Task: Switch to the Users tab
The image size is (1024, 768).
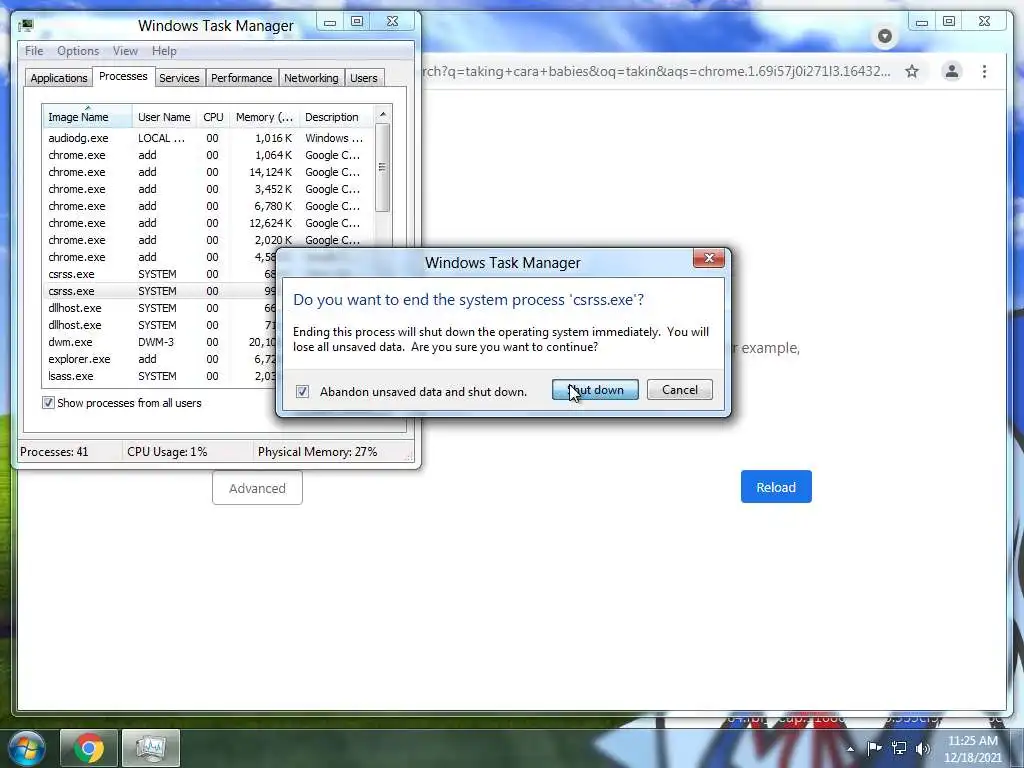Action: click(x=364, y=78)
